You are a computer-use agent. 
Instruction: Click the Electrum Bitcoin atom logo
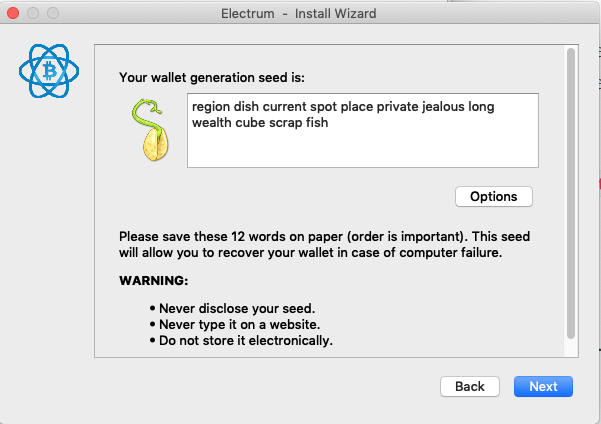[49, 71]
